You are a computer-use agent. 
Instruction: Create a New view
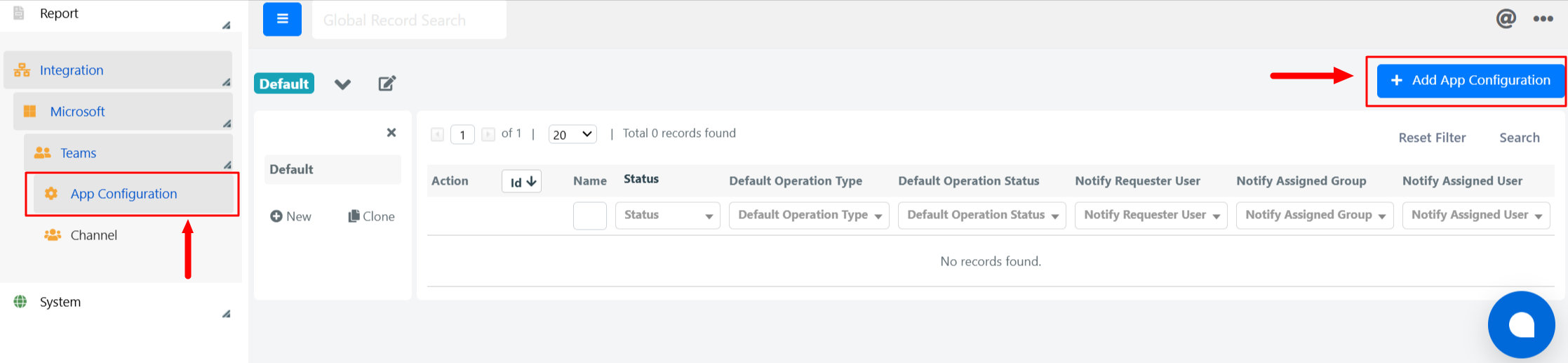coord(290,216)
